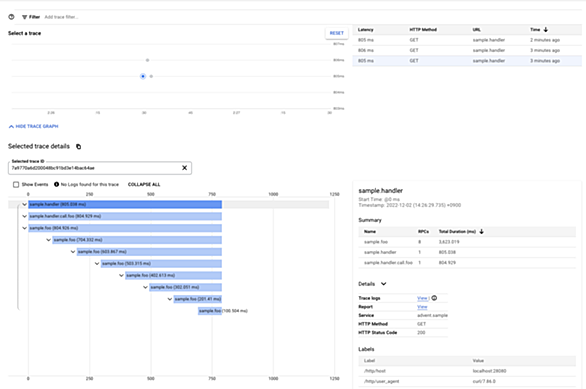The width and height of the screenshot is (586, 389).
Task: Select the sample.foo (503.315 ms) span bar
Action: click(x=161, y=264)
